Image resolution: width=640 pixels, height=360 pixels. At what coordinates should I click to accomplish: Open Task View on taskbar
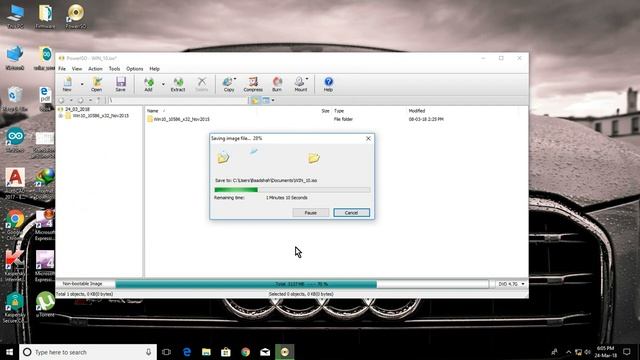tap(167, 352)
